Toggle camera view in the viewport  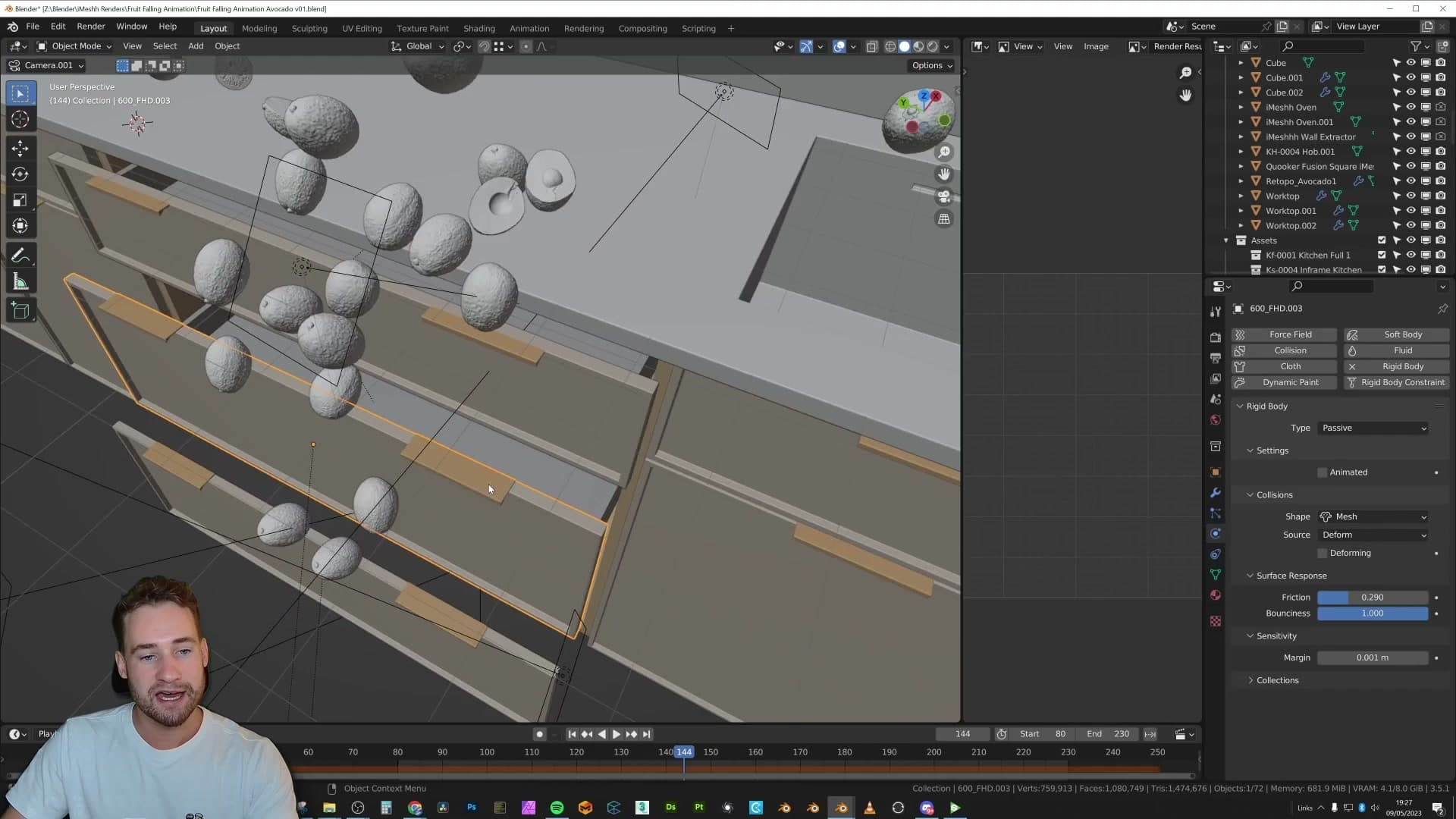click(x=944, y=196)
